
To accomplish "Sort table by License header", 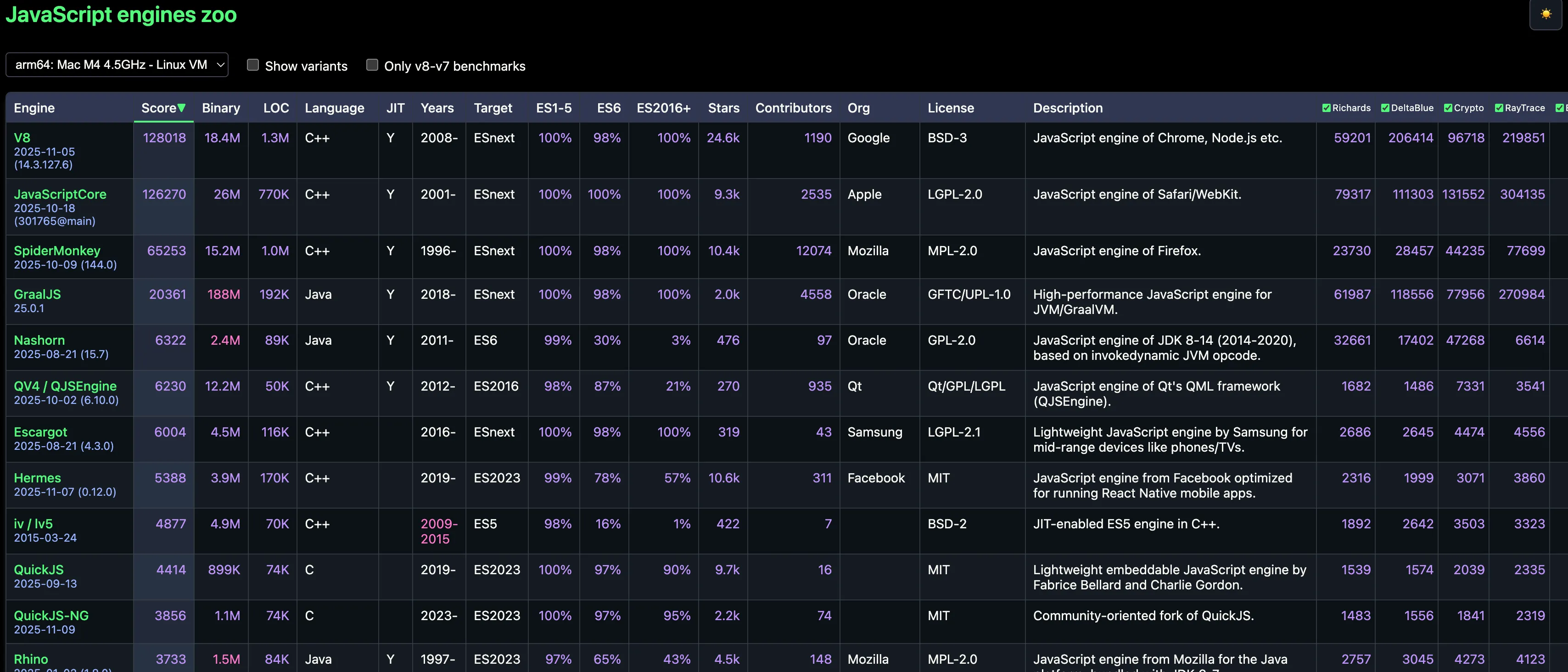I will [x=950, y=108].
